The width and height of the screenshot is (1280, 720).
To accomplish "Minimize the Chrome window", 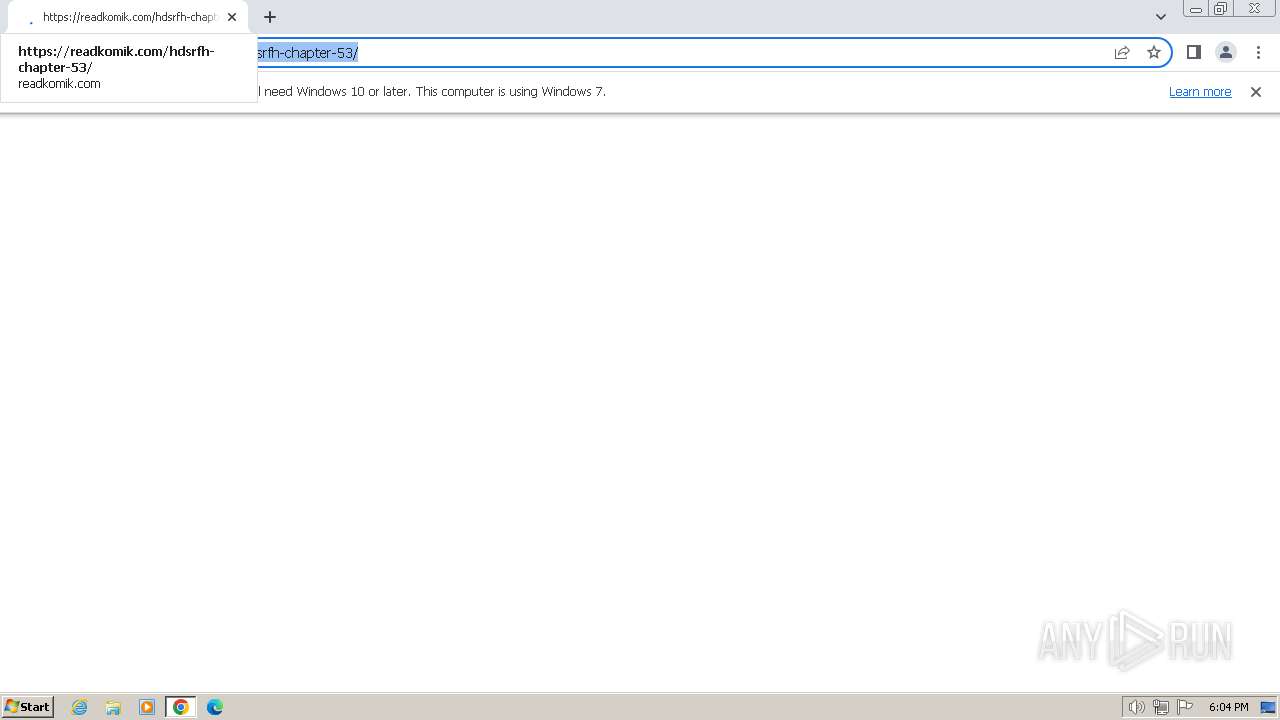I will 1195,9.
